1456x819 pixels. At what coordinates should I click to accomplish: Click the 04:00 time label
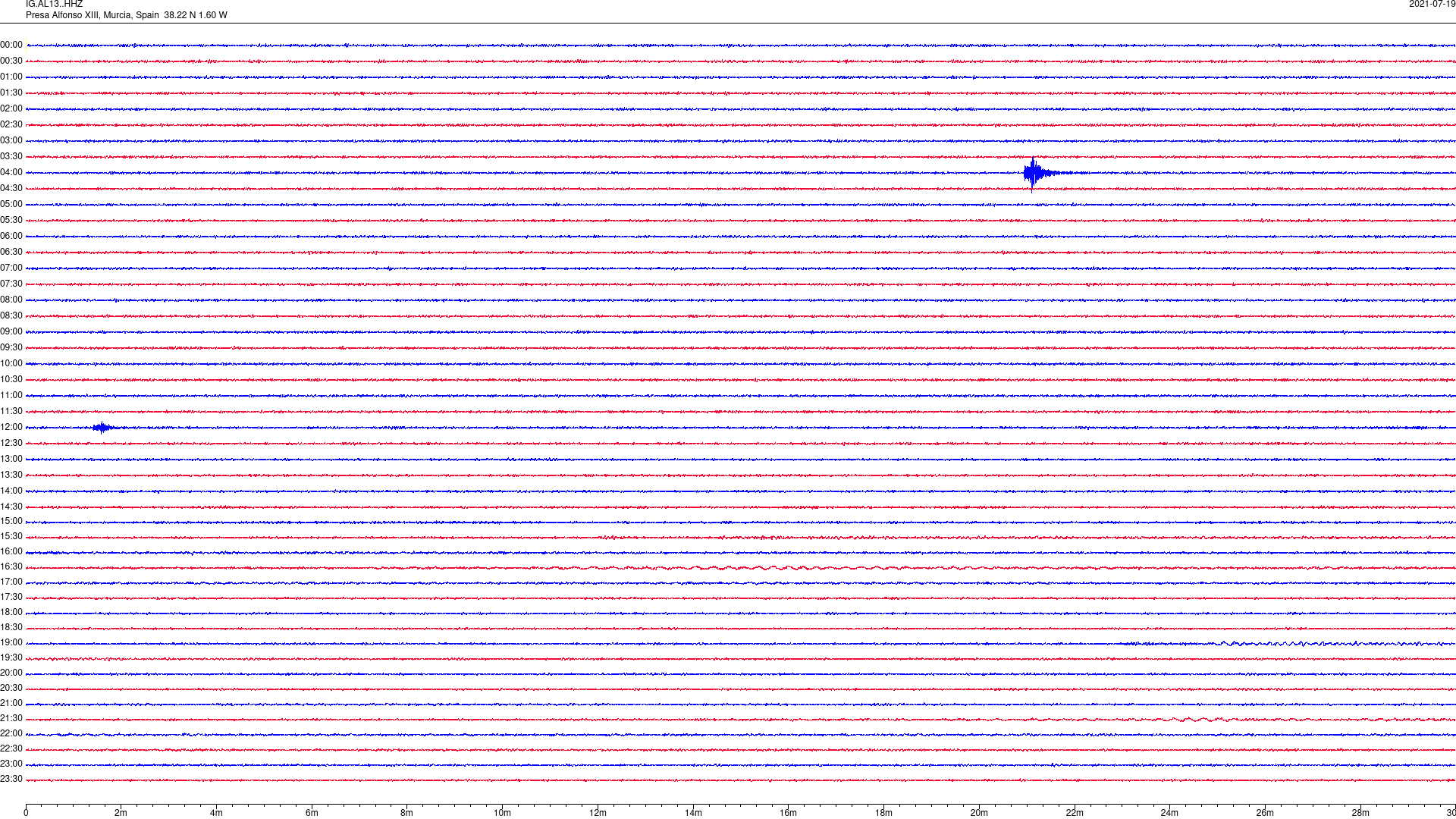point(11,173)
